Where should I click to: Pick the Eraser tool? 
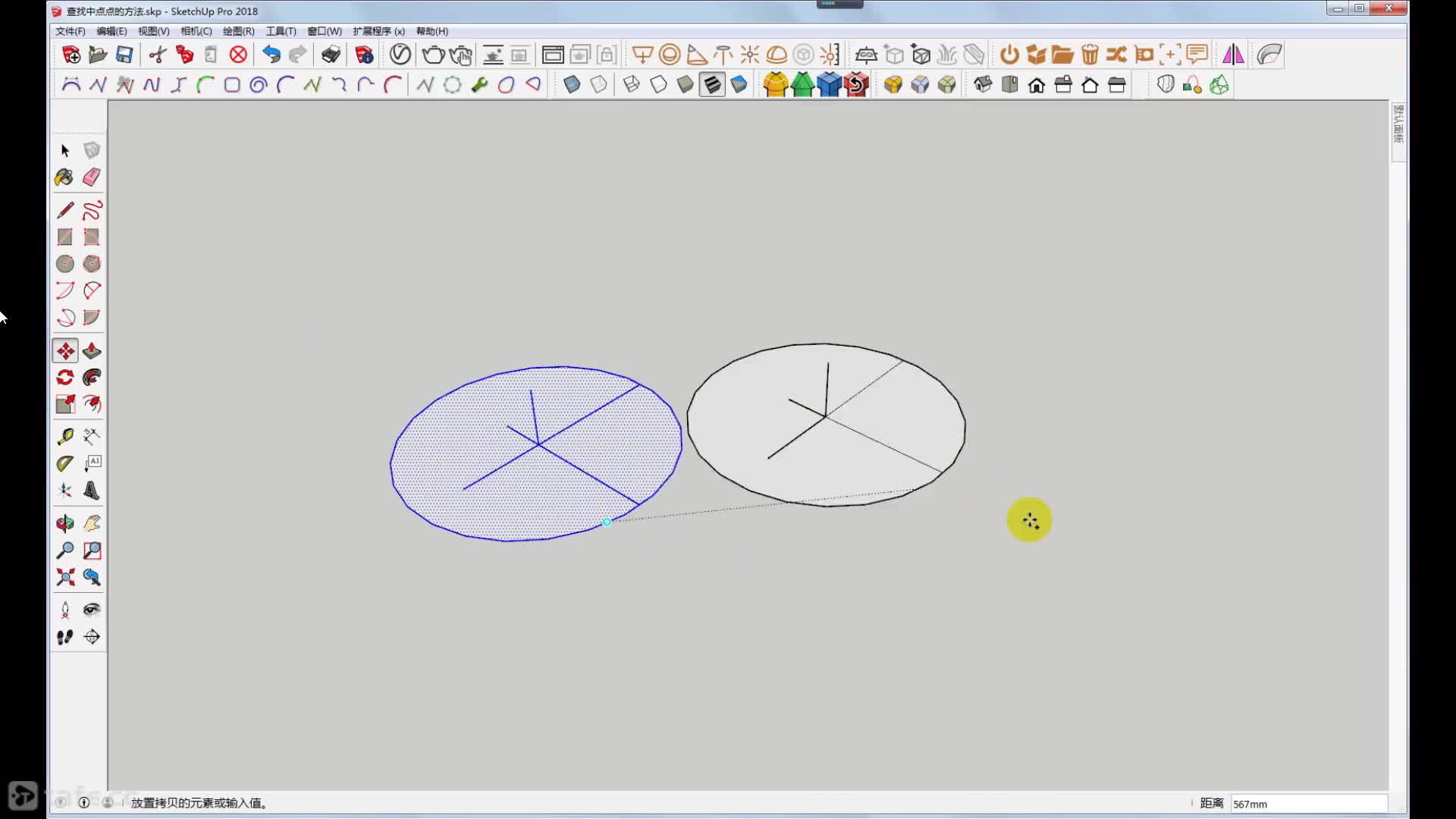[92, 177]
